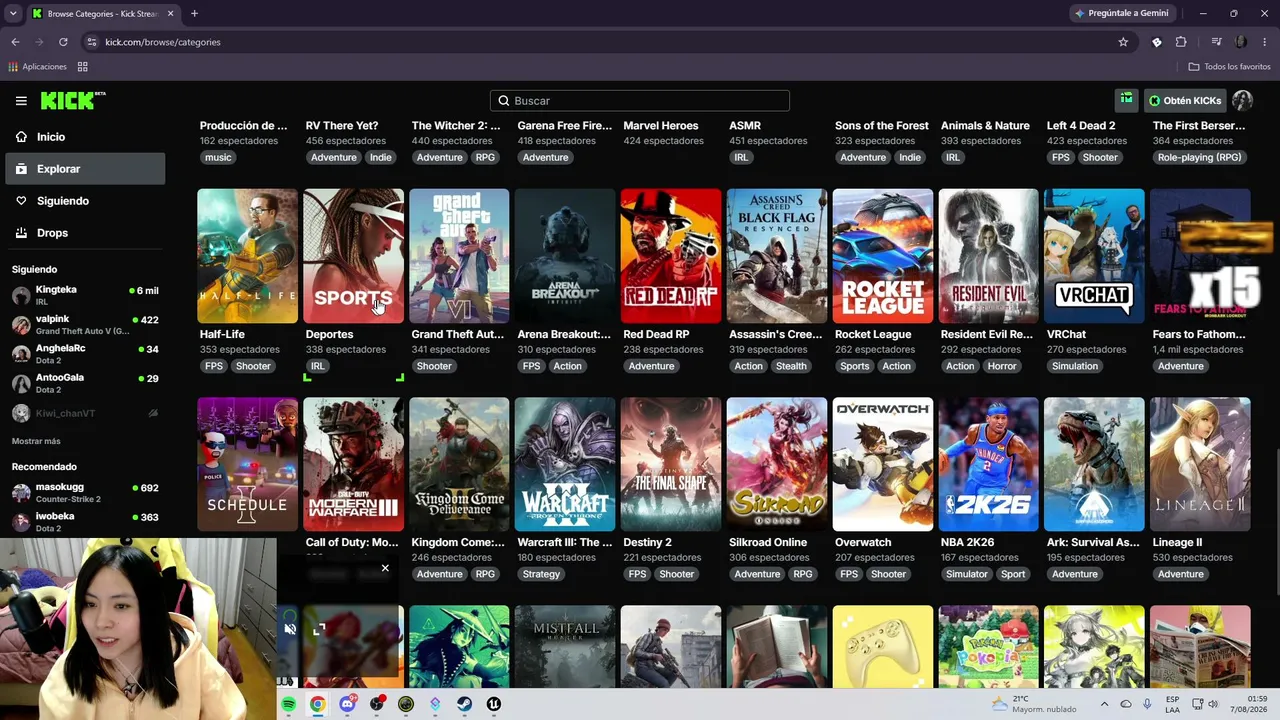
Task: Select the Role-playing (RPG) tag
Action: pyautogui.click(x=1199, y=157)
